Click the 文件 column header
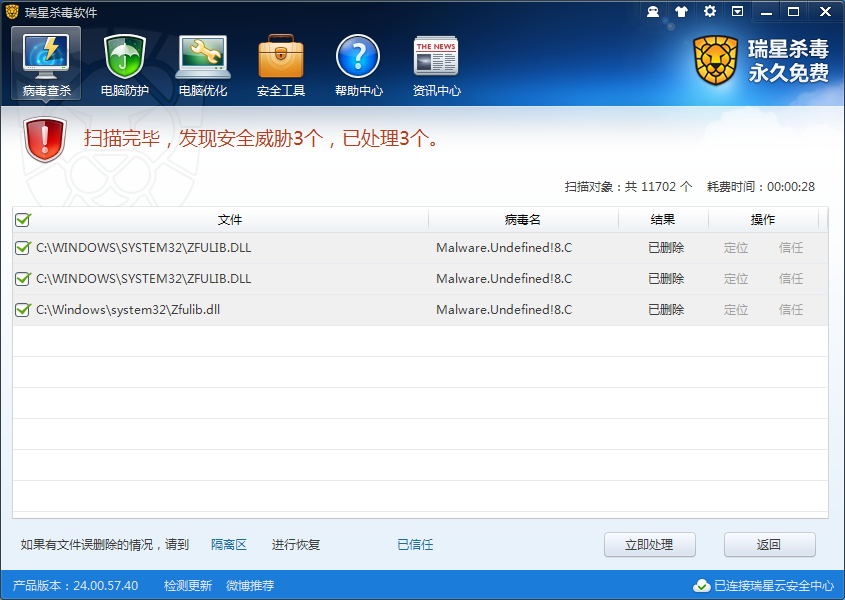The height and width of the screenshot is (600, 845). click(230, 219)
